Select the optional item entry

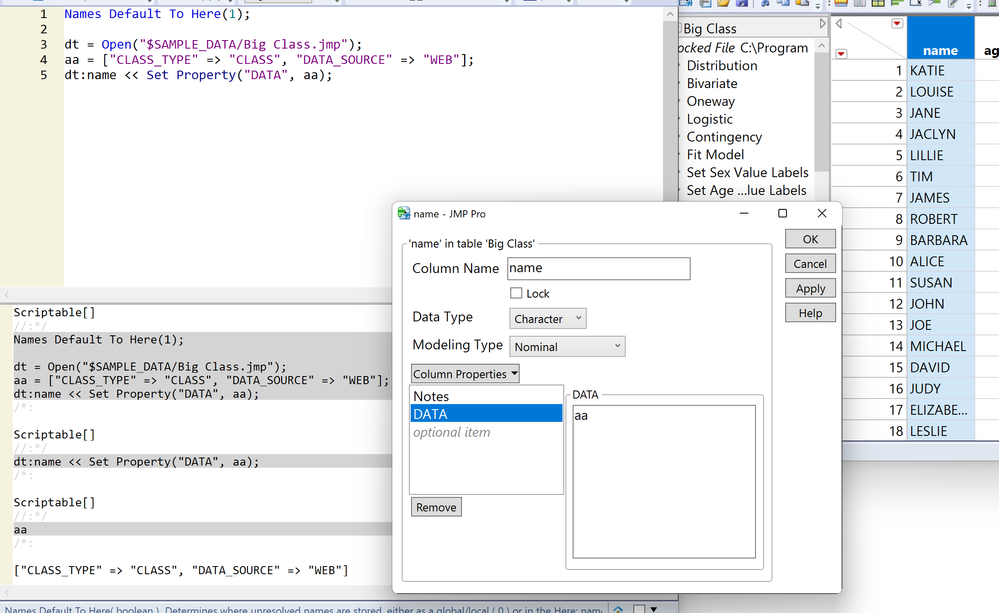(x=486, y=432)
